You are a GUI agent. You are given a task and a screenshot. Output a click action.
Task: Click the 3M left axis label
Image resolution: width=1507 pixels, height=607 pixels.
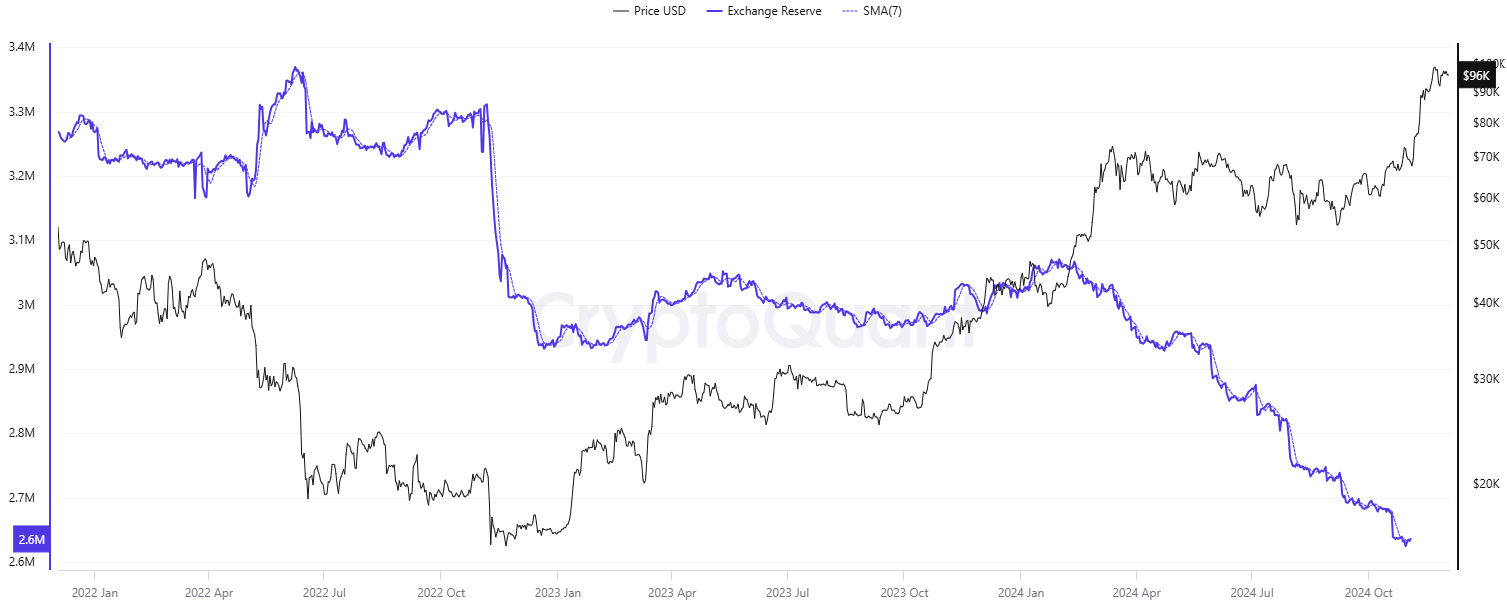[x=28, y=305]
